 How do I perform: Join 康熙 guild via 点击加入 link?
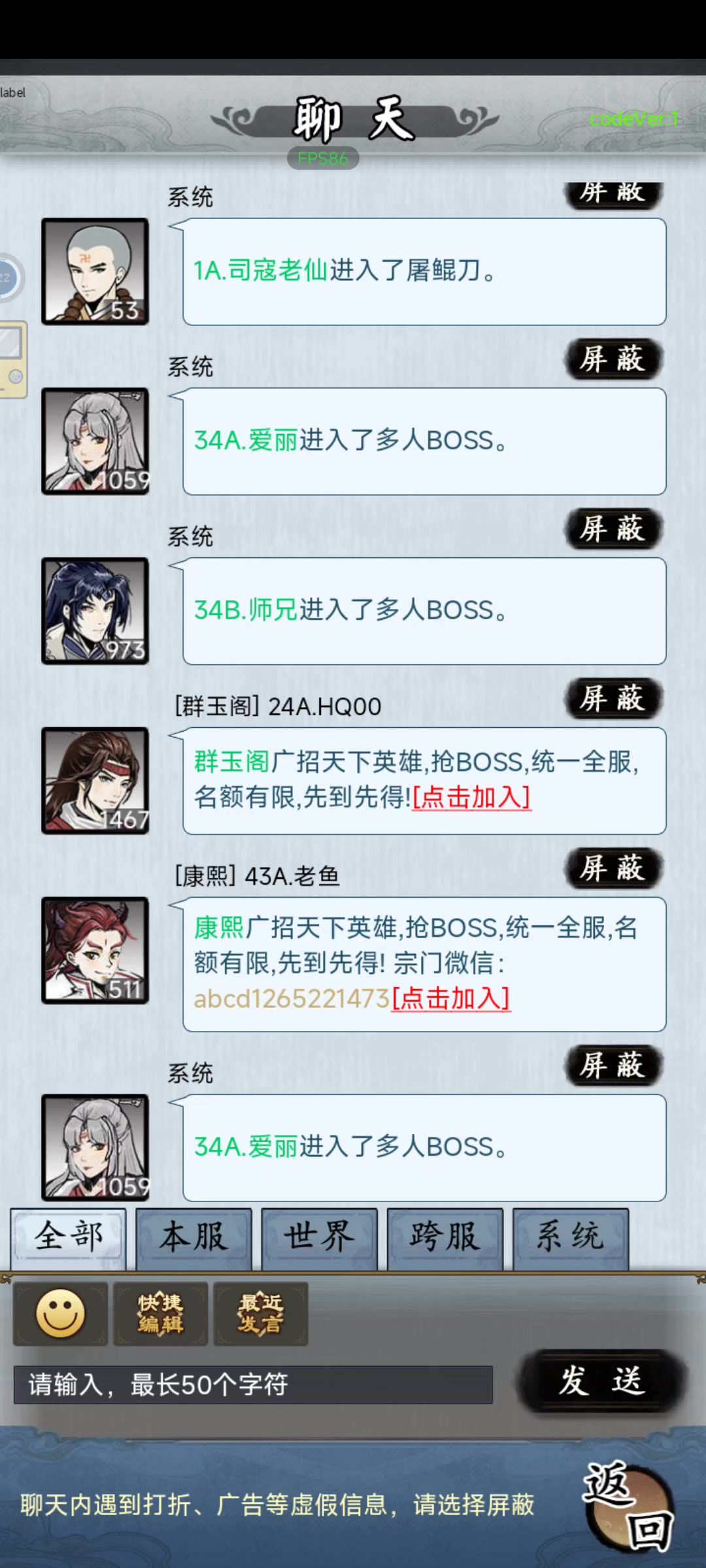coord(451,998)
